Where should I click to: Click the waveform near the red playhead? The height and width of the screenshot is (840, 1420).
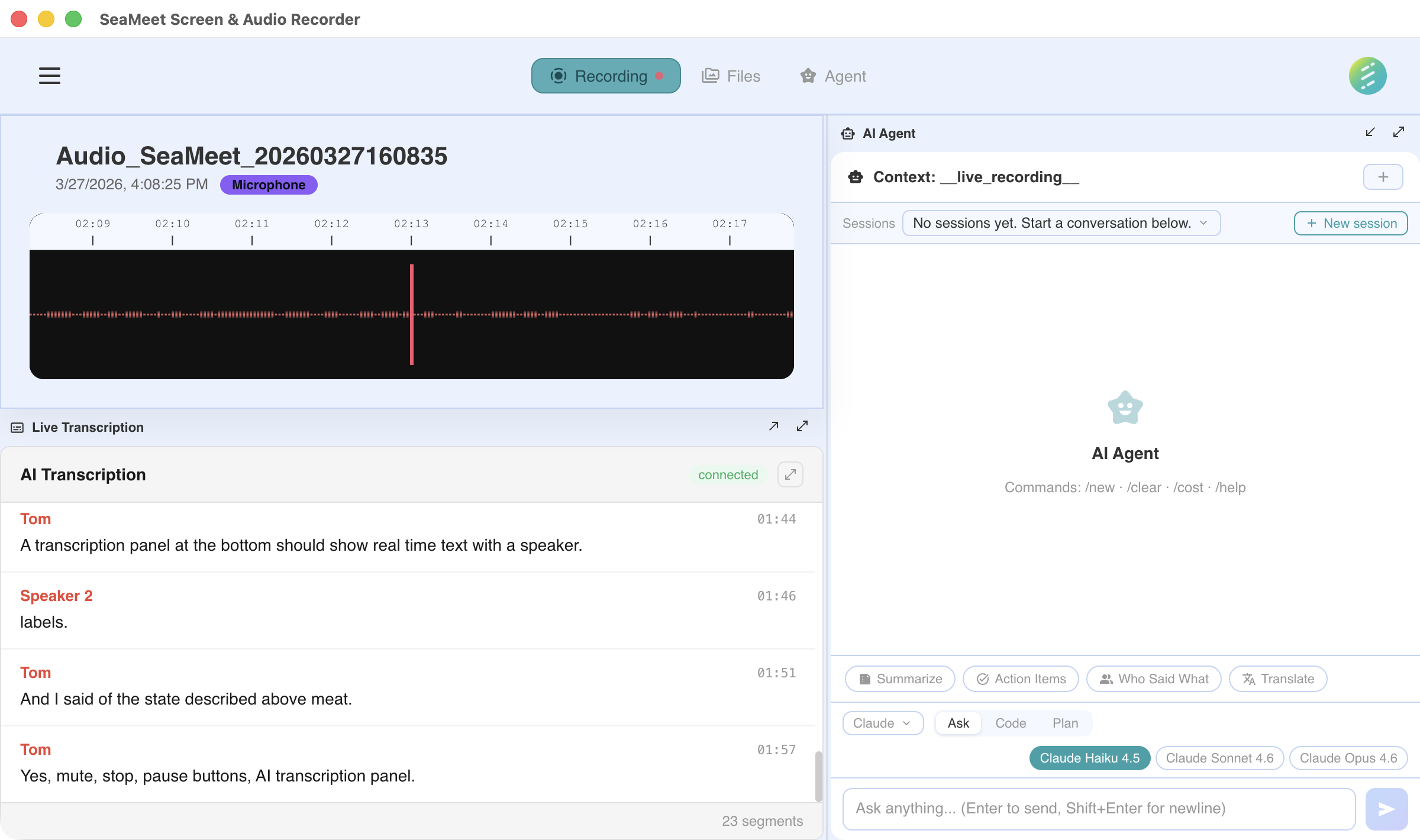(412, 314)
